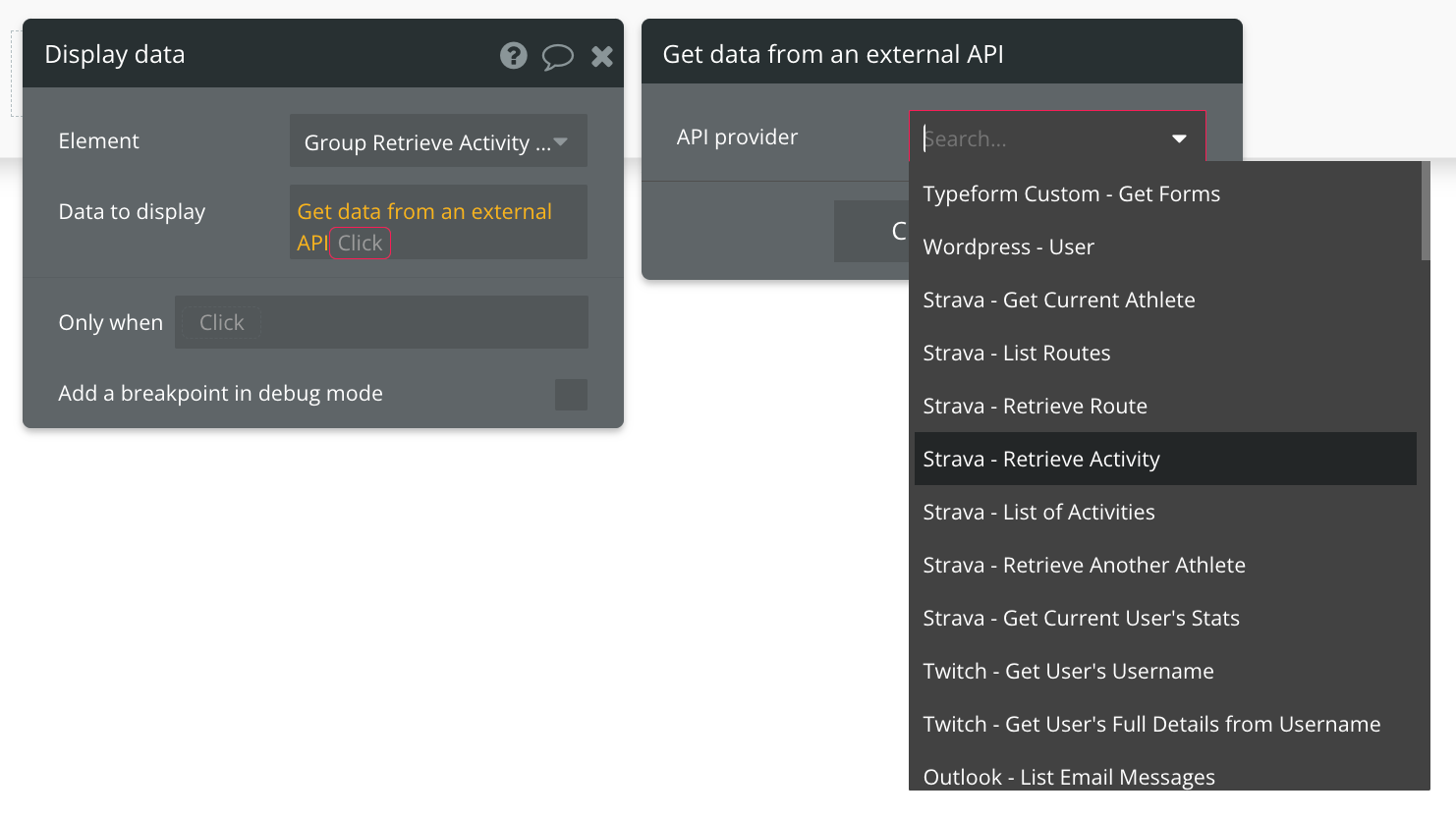Image resolution: width=1456 pixels, height=819 pixels.
Task: Click the API provider search field
Action: click(1032, 138)
